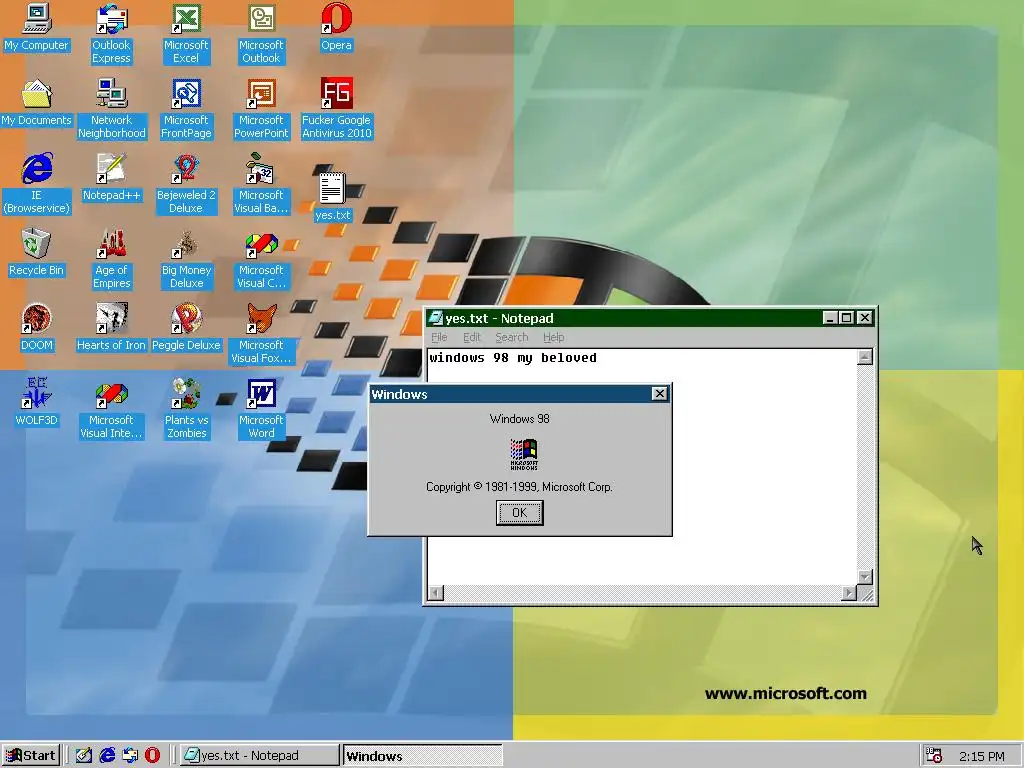Click the Show Desktop quick launch icon

pyautogui.click(x=84, y=756)
